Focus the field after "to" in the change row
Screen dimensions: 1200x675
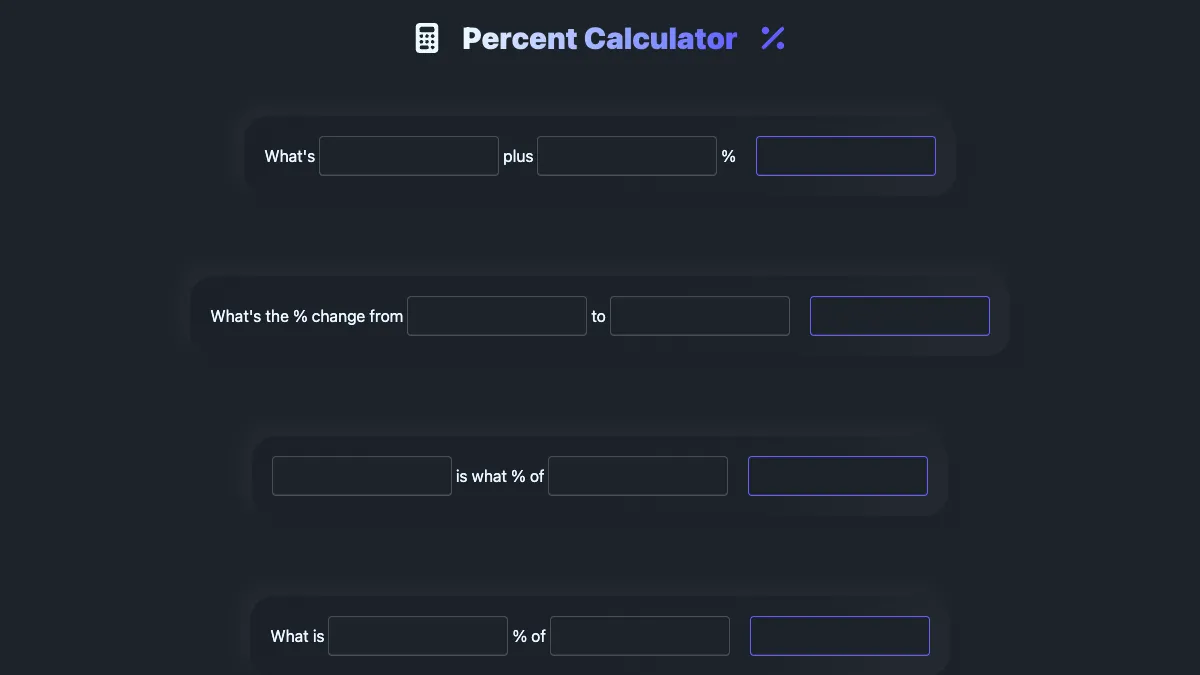(699, 316)
